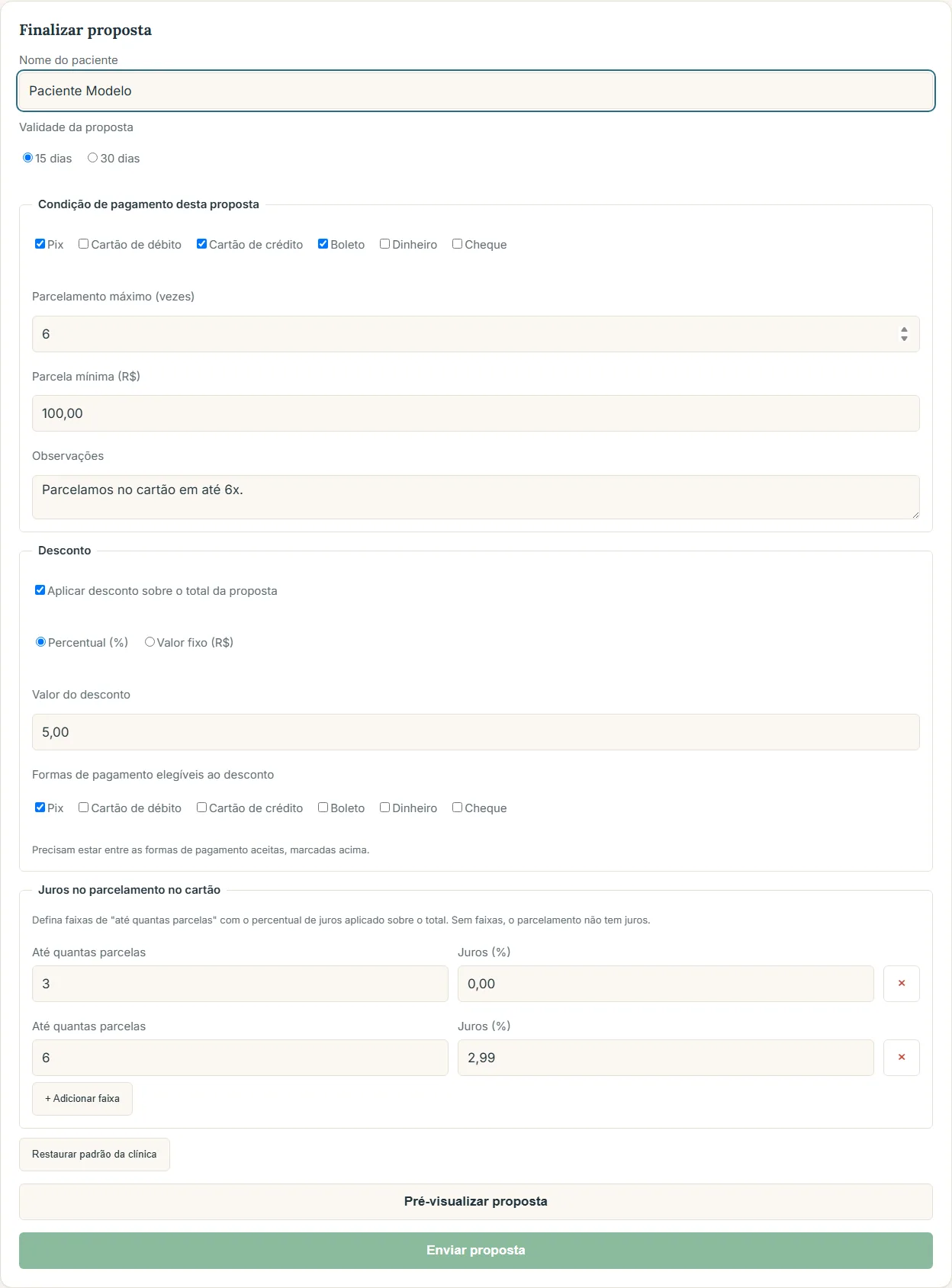This screenshot has width=952, height=1288.
Task: Click Restaurar padrão da clínica
Action: click(x=95, y=1155)
